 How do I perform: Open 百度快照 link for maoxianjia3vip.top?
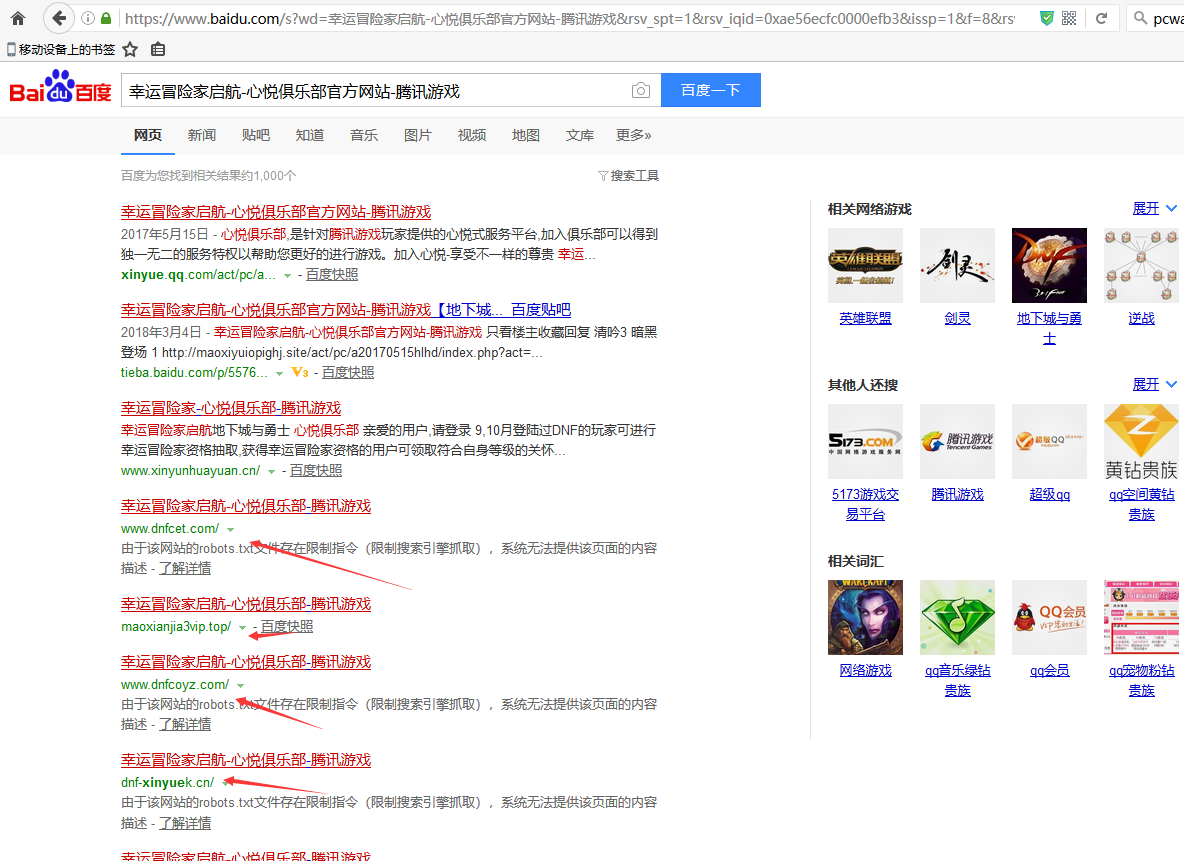click(x=287, y=626)
